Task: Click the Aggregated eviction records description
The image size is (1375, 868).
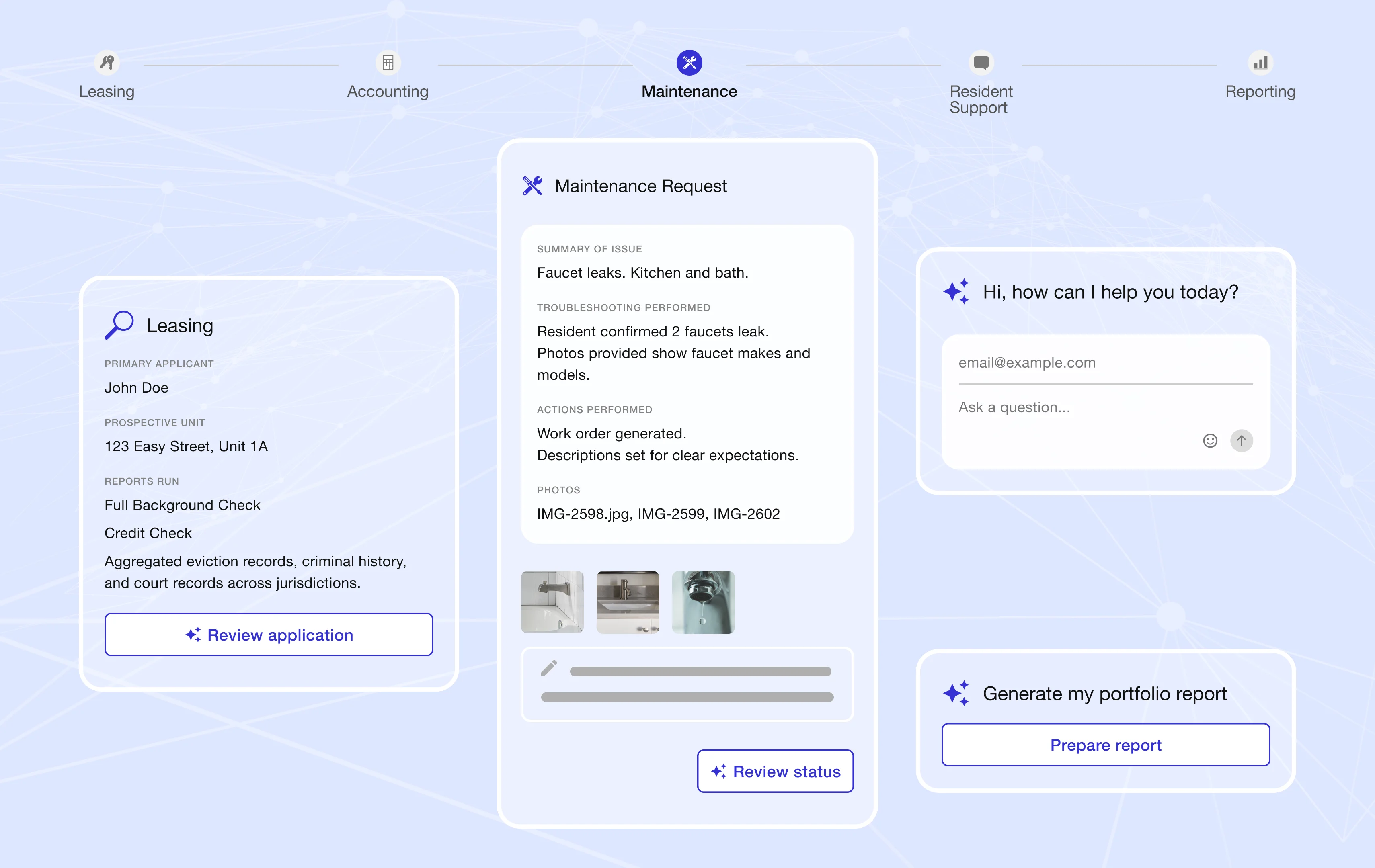Action: tap(255, 572)
